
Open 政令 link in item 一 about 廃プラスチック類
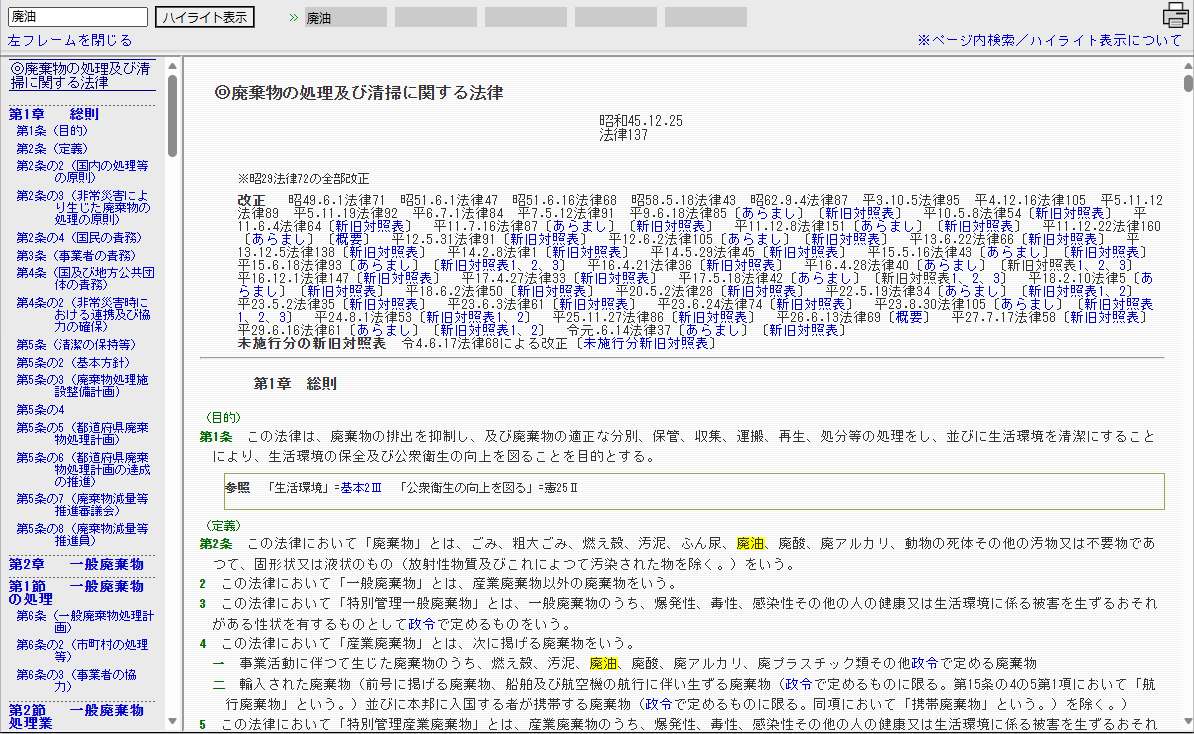click(924, 663)
